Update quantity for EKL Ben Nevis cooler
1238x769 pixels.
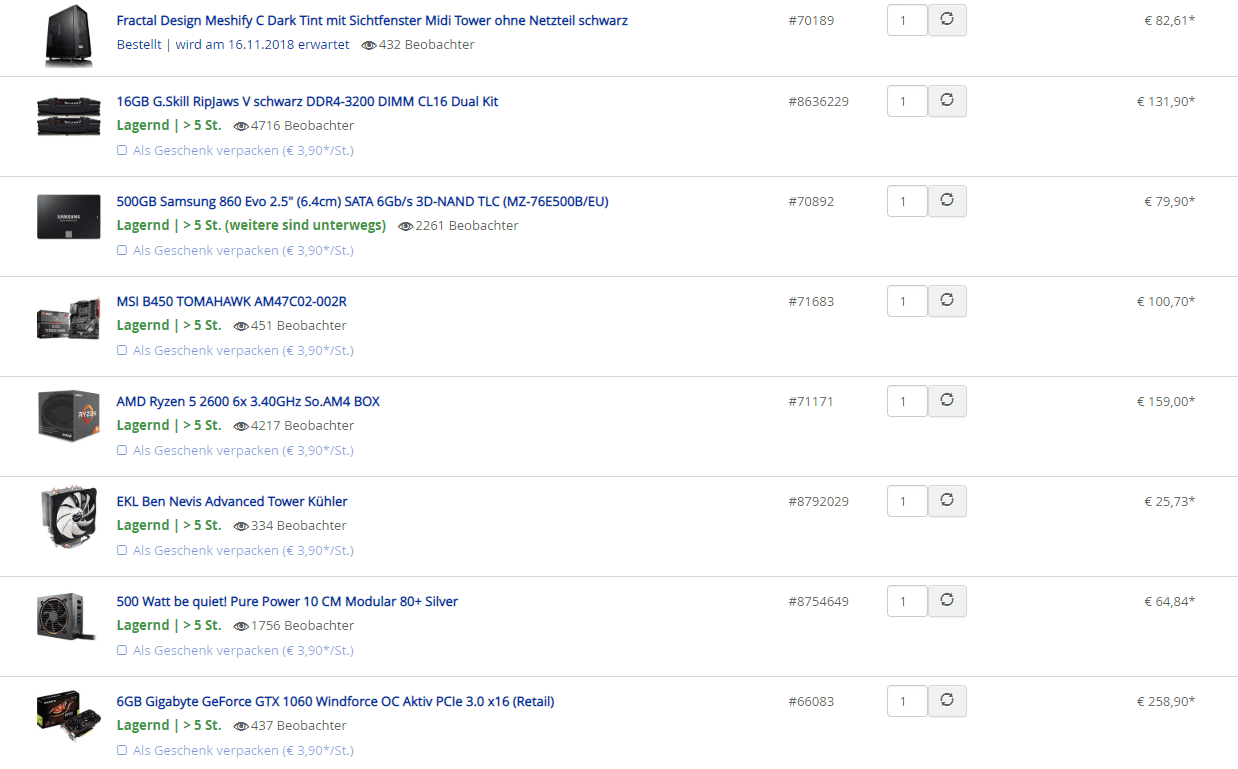pos(947,501)
